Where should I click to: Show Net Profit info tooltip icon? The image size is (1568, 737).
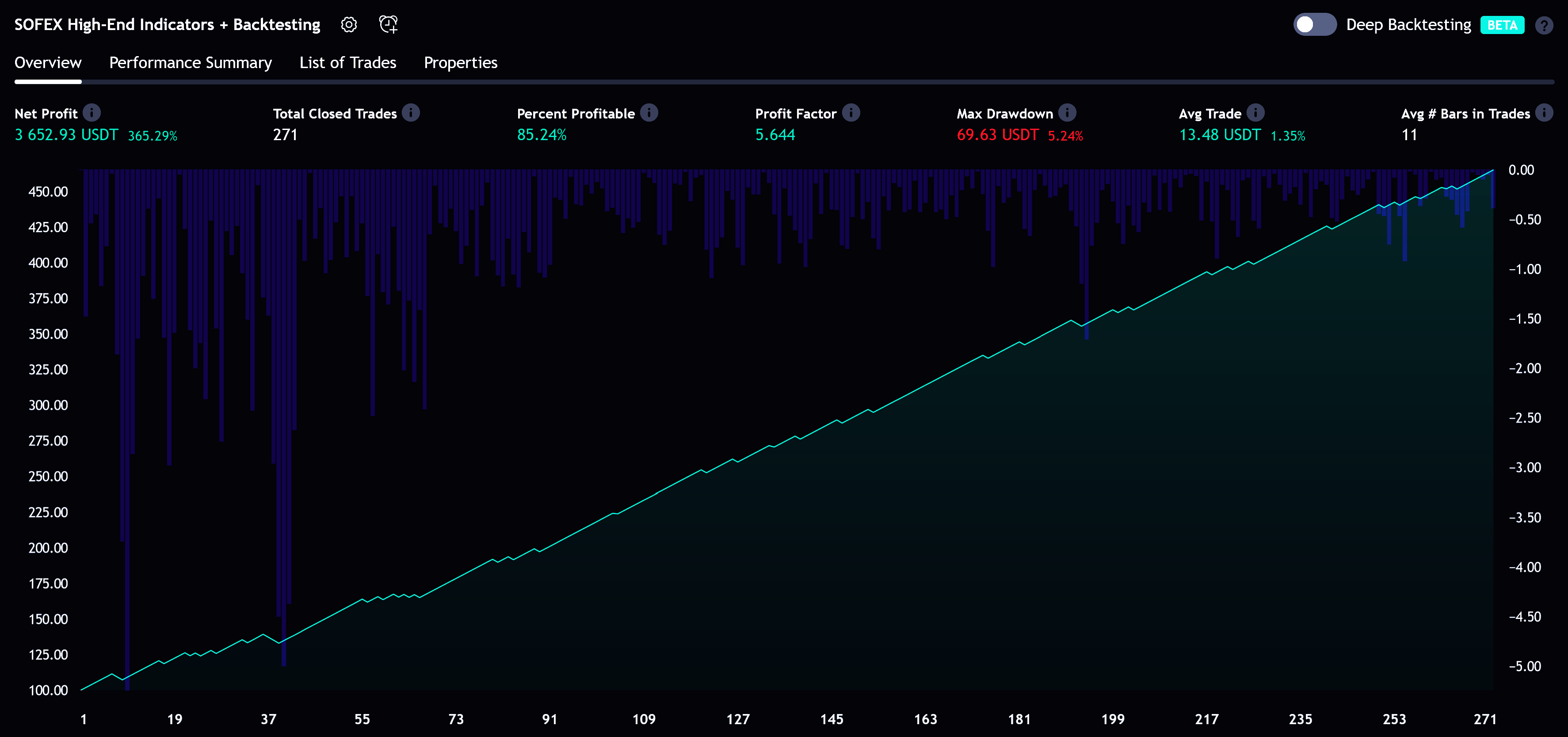pos(92,113)
